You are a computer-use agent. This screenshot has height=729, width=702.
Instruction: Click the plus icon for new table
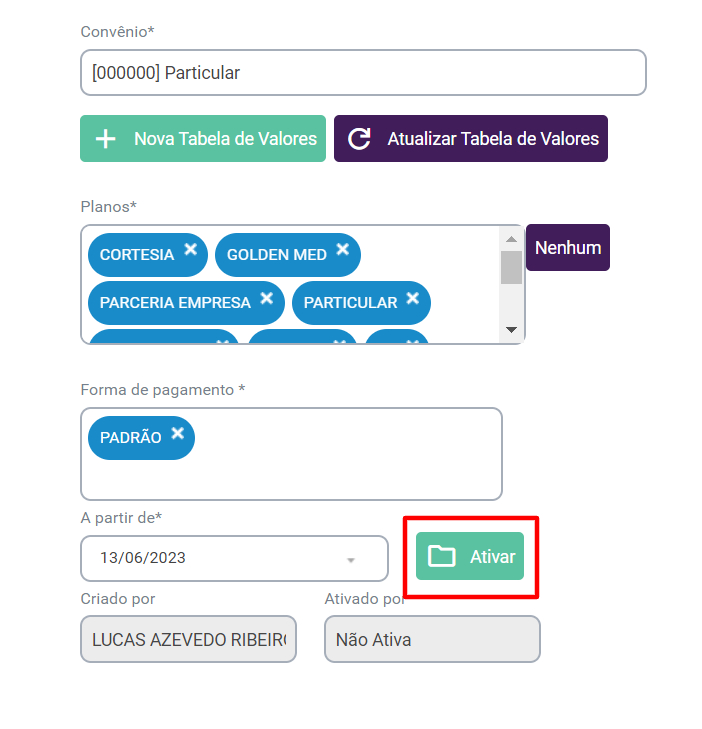tap(105, 139)
